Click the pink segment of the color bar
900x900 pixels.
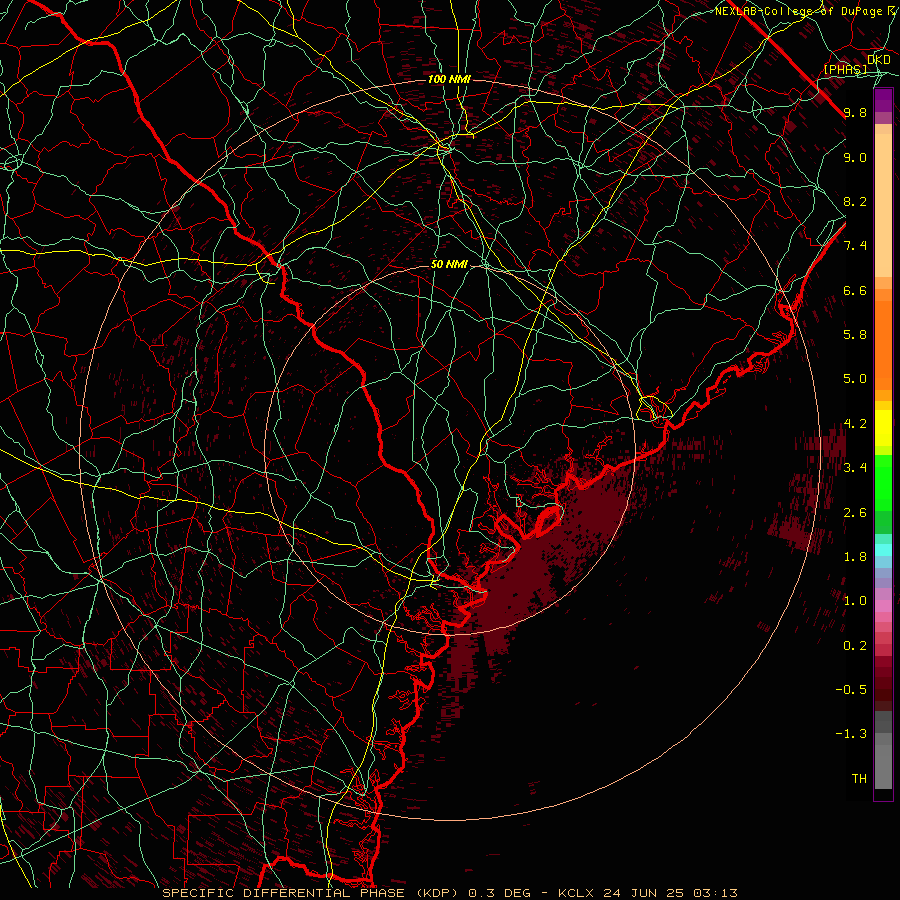883,606
